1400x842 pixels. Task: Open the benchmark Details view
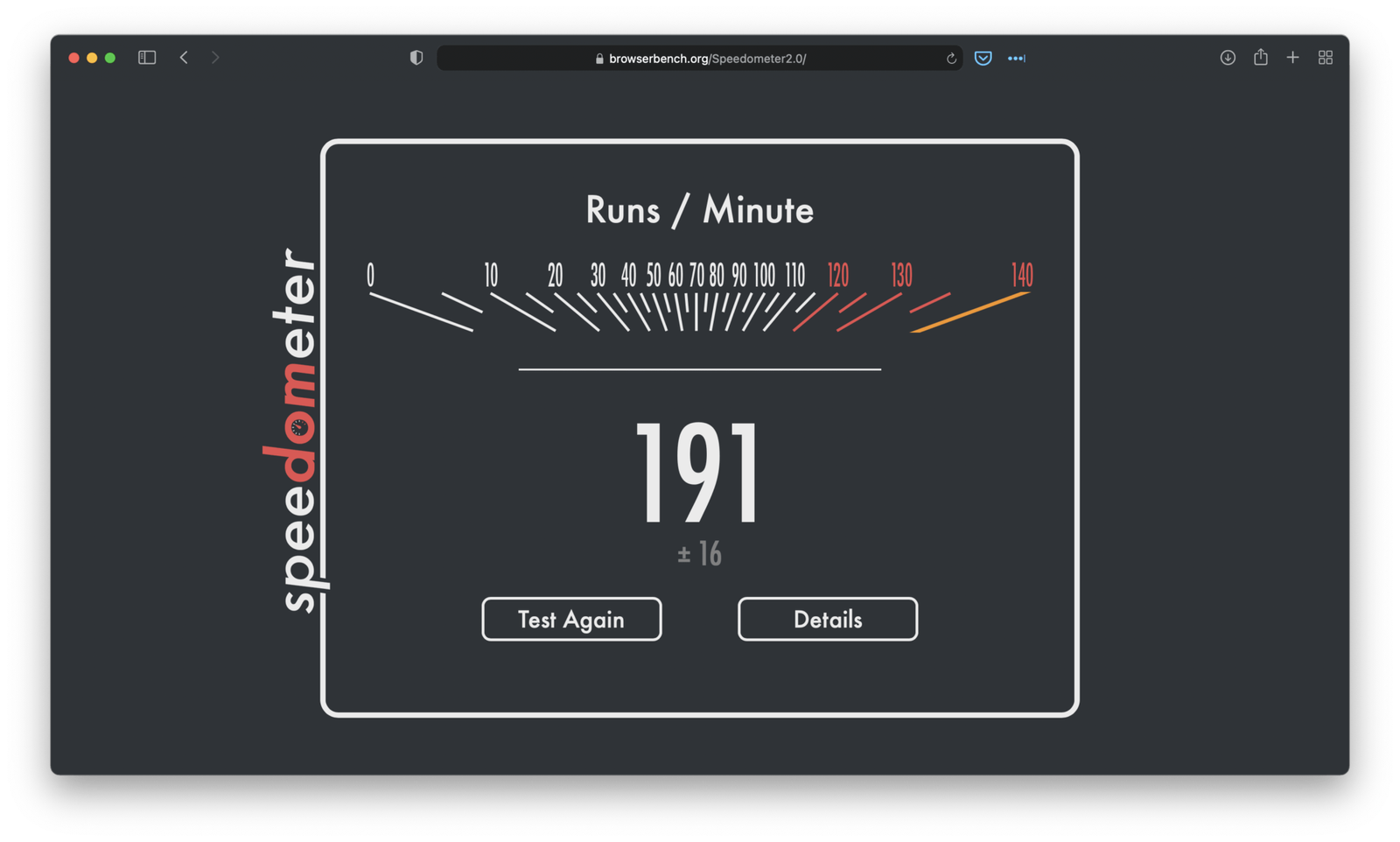click(827, 620)
